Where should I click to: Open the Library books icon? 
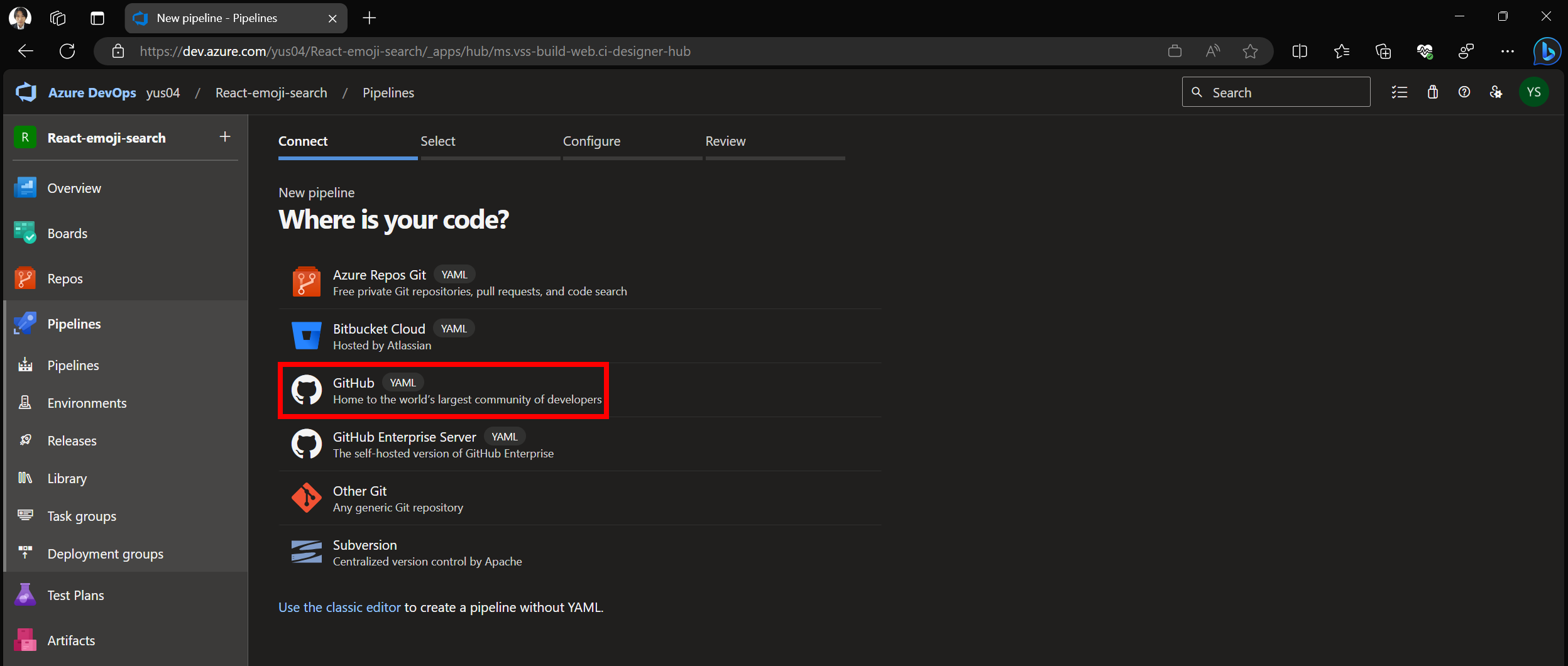[x=25, y=478]
